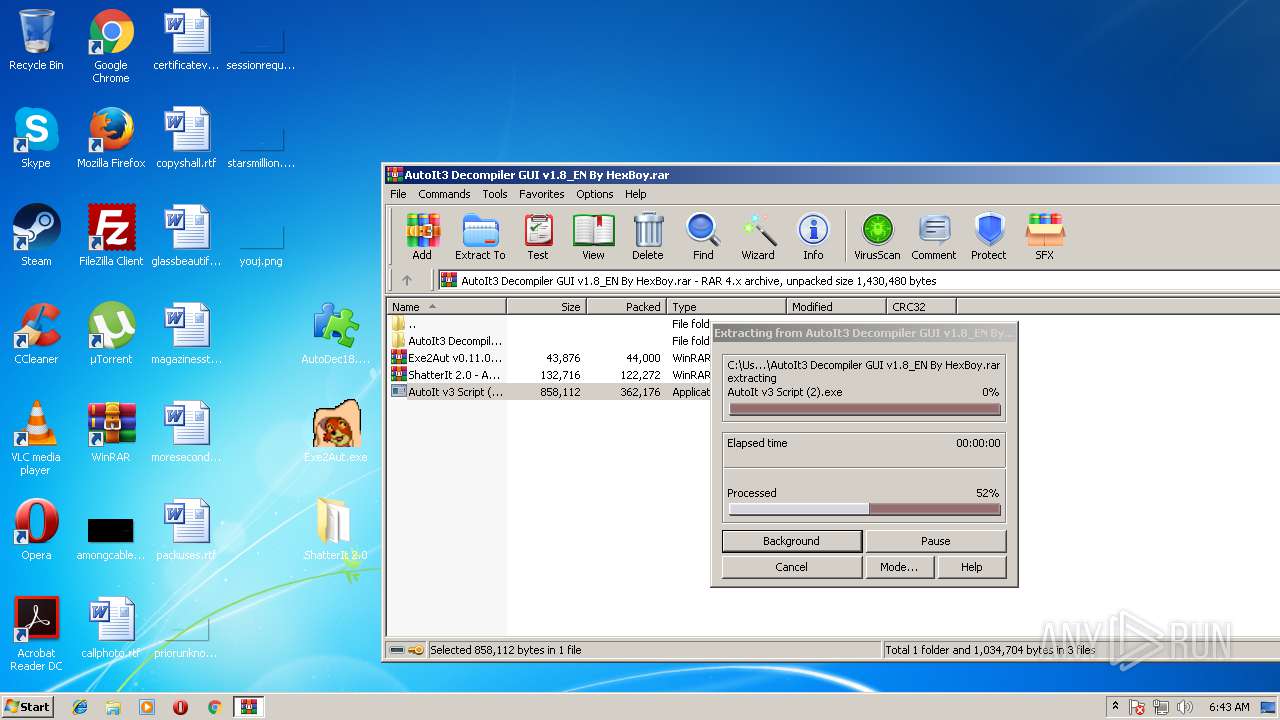Image resolution: width=1280 pixels, height=720 pixels.
Task: Open Mozilla Firefox desktop shortcut
Action: (x=111, y=138)
